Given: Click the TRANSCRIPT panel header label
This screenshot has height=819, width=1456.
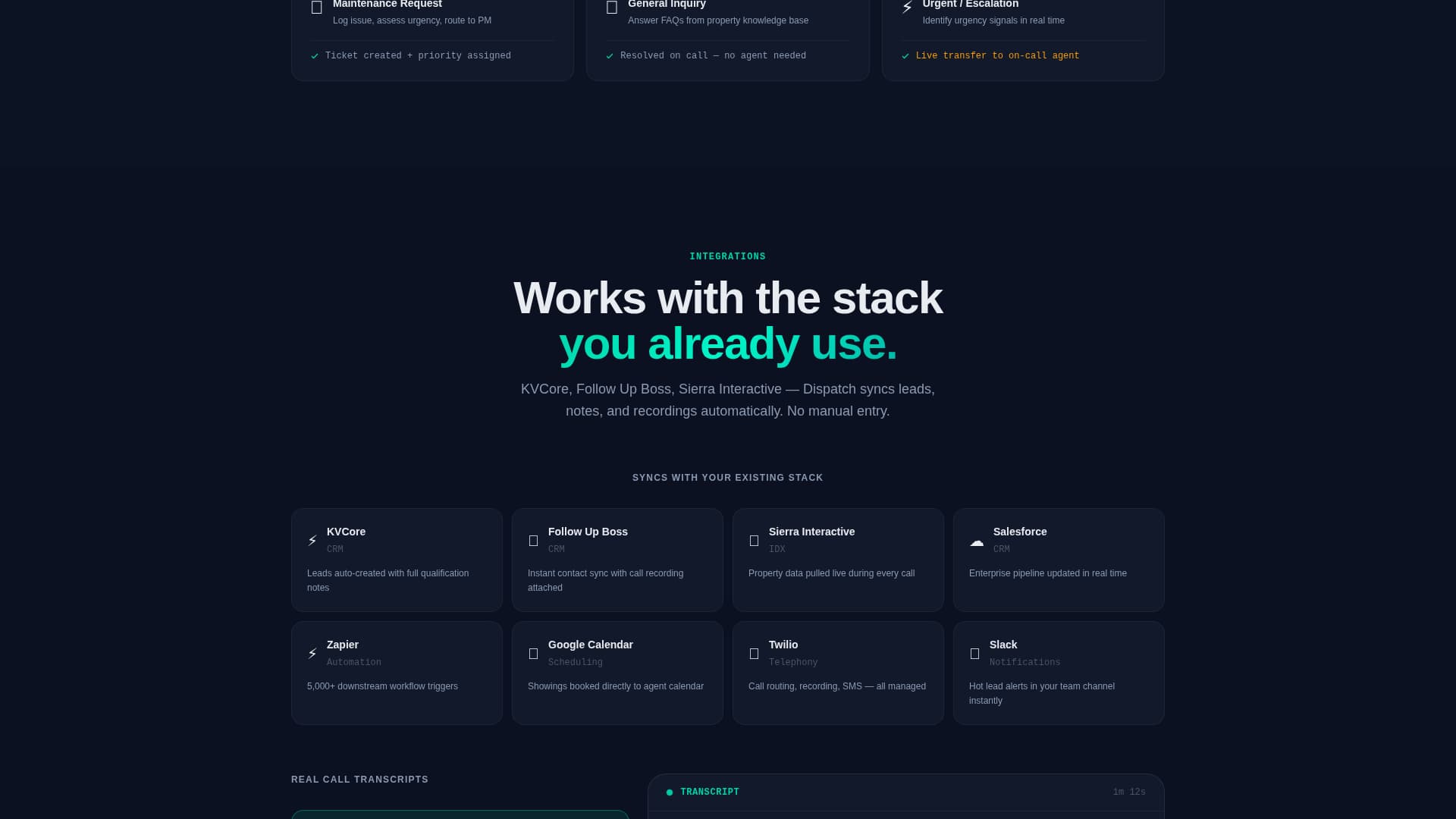Looking at the screenshot, I should 710,792.
